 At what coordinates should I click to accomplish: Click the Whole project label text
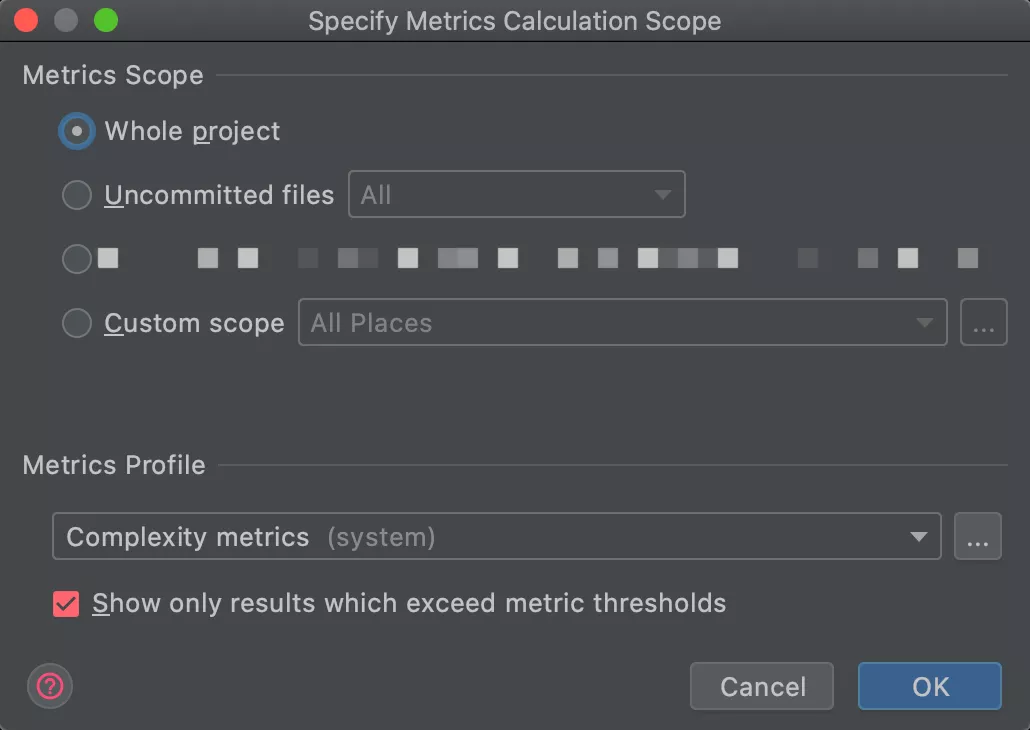pos(192,132)
